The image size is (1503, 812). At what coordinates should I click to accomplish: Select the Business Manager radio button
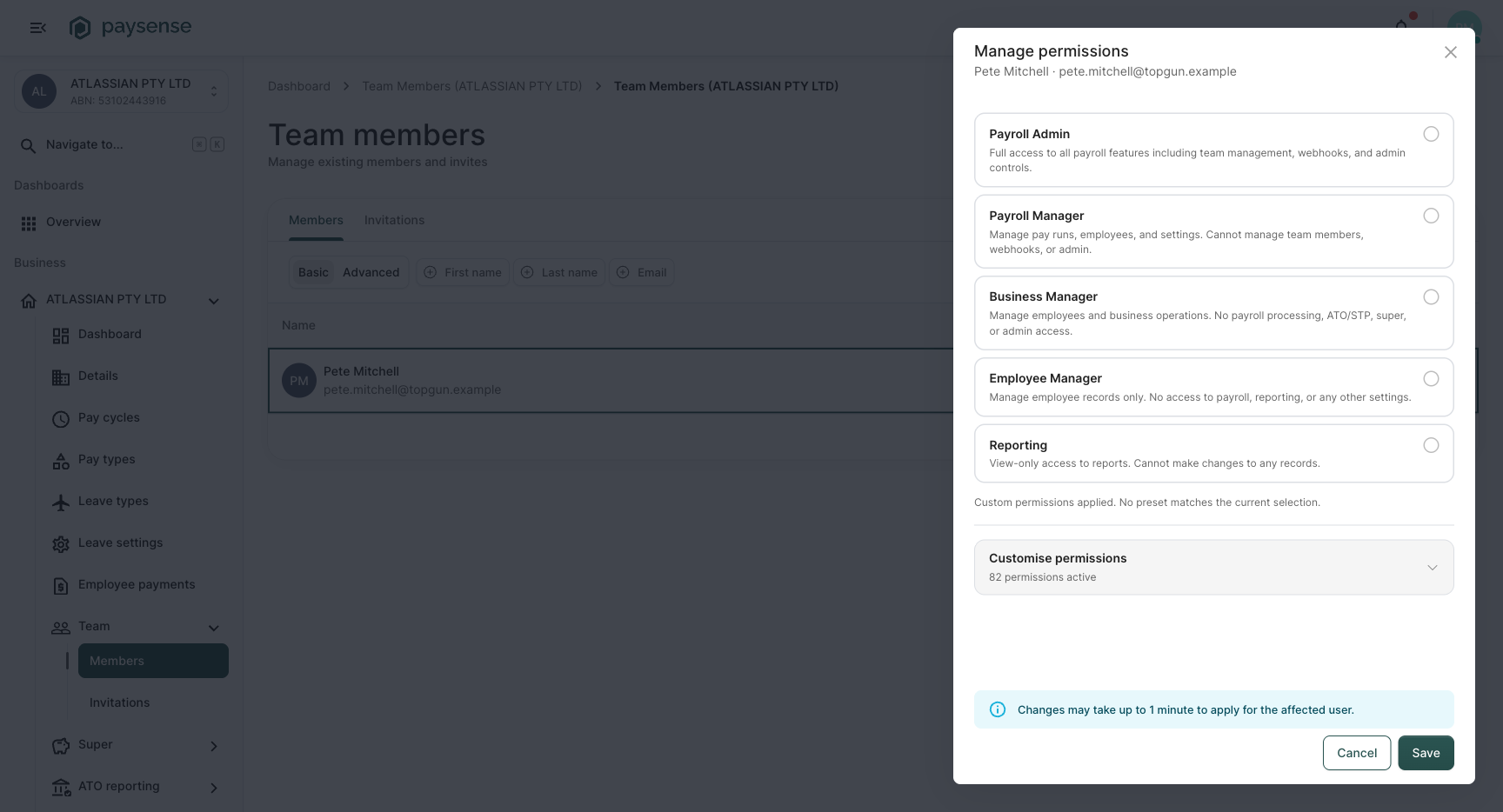click(x=1431, y=297)
